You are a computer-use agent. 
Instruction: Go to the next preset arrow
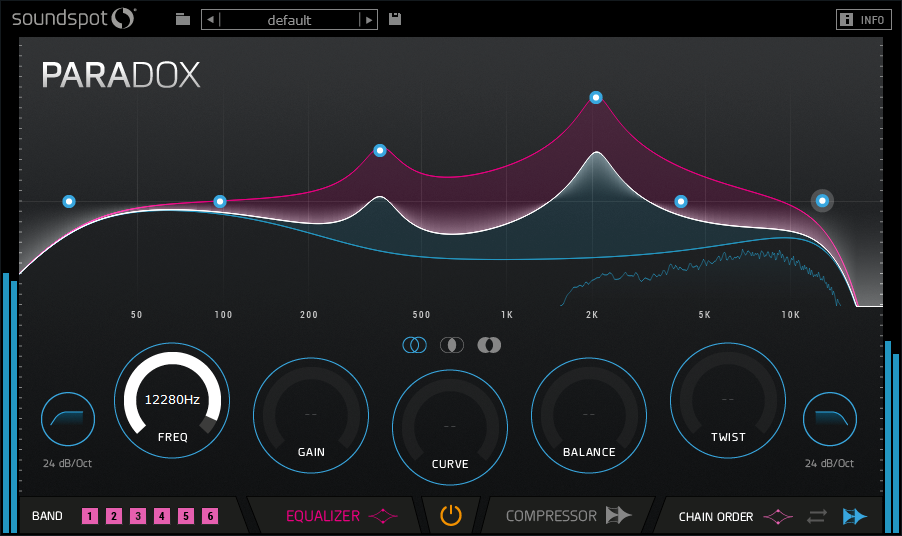pyautogui.click(x=369, y=20)
